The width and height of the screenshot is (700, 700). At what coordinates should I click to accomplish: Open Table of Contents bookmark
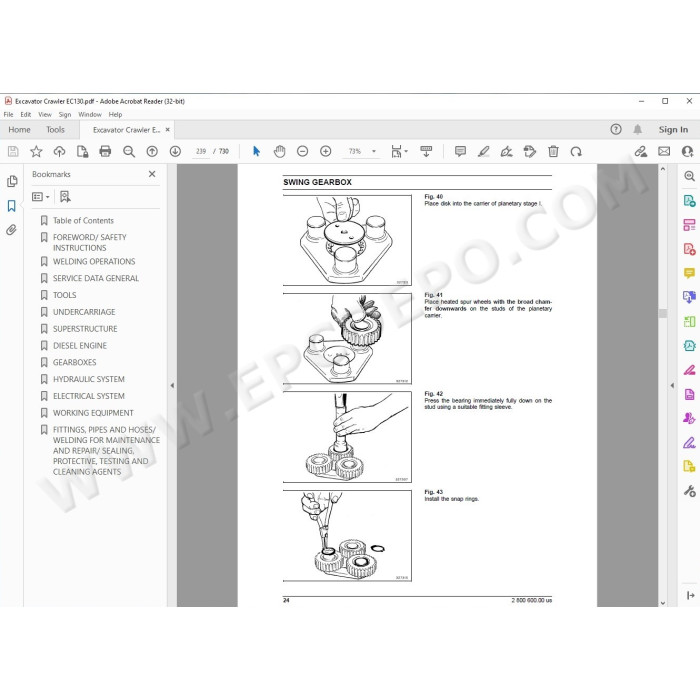tap(83, 221)
